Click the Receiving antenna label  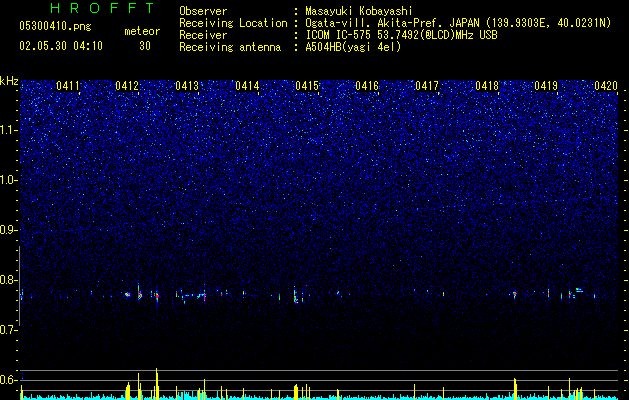point(230,47)
